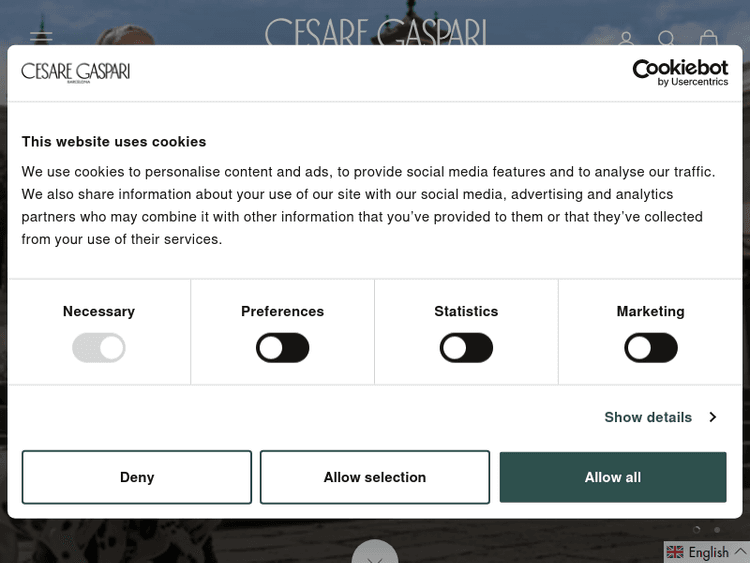Open the hamburger navigation menu
The height and width of the screenshot is (563, 750).
(41, 37)
